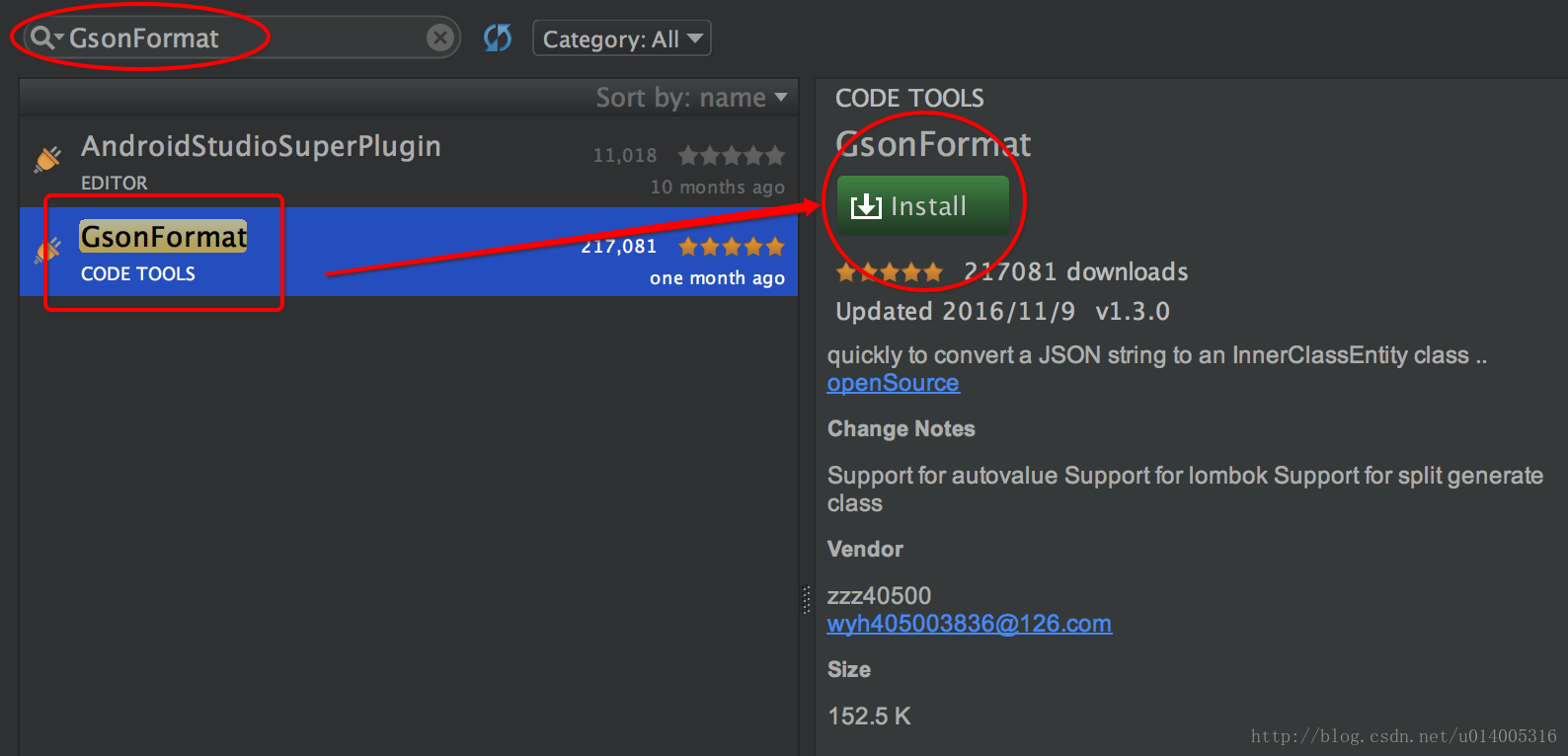Image resolution: width=1568 pixels, height=756 pixels.
Task: Click the download icon on Install button
Action: (x=866, y=205)
